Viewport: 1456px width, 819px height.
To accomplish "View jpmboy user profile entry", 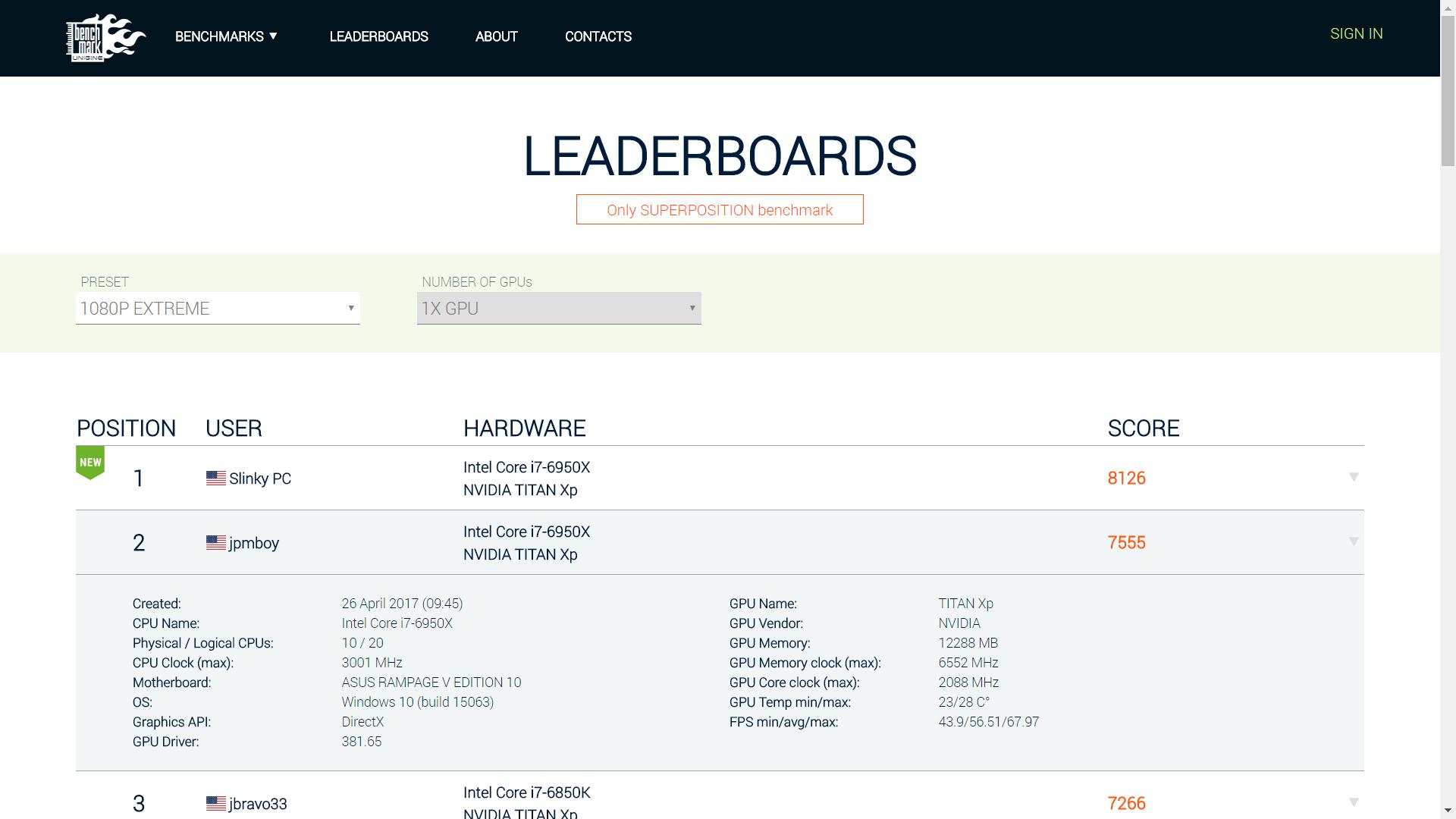I will point(255,543).
